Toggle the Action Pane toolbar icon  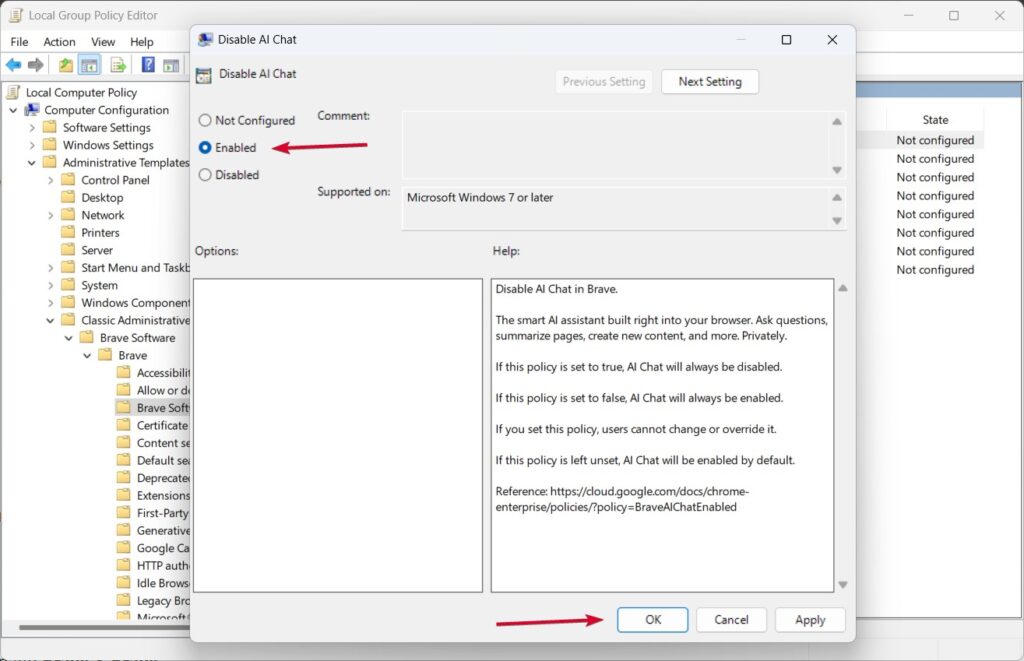(171, 65)
